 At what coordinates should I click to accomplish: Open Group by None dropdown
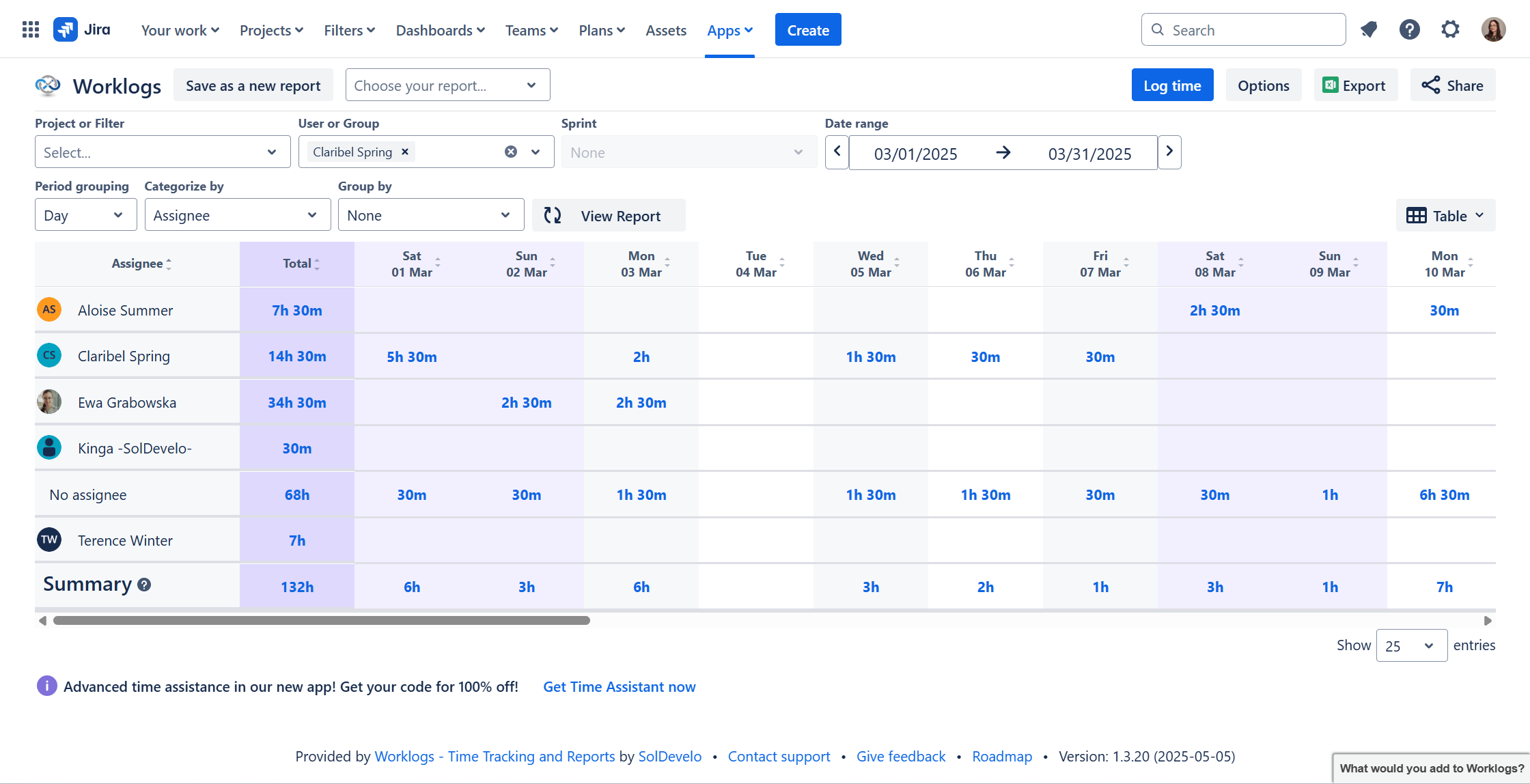pyautogui.click(x=431, y=215)
